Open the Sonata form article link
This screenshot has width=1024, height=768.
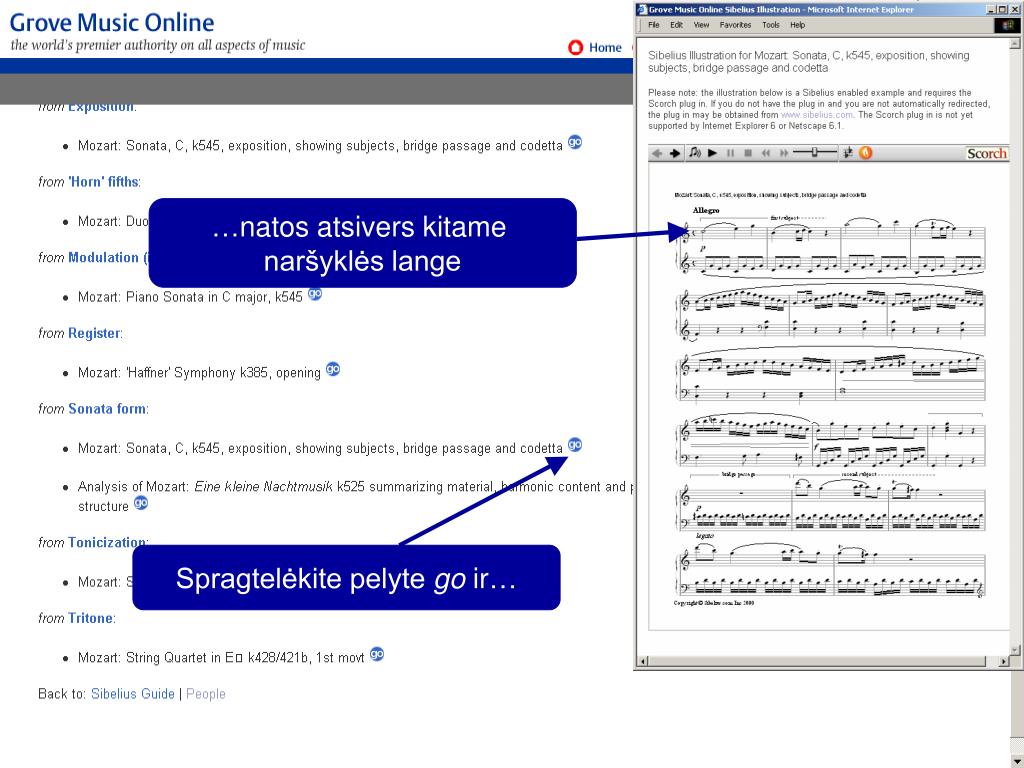point(107,409)
